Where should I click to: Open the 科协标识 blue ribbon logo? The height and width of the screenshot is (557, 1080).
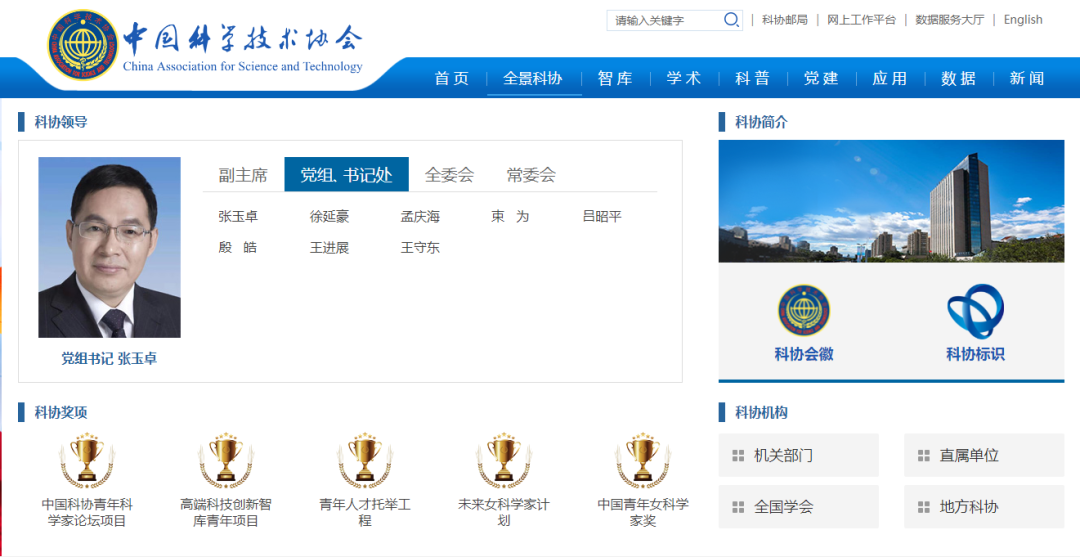point(975,311)
